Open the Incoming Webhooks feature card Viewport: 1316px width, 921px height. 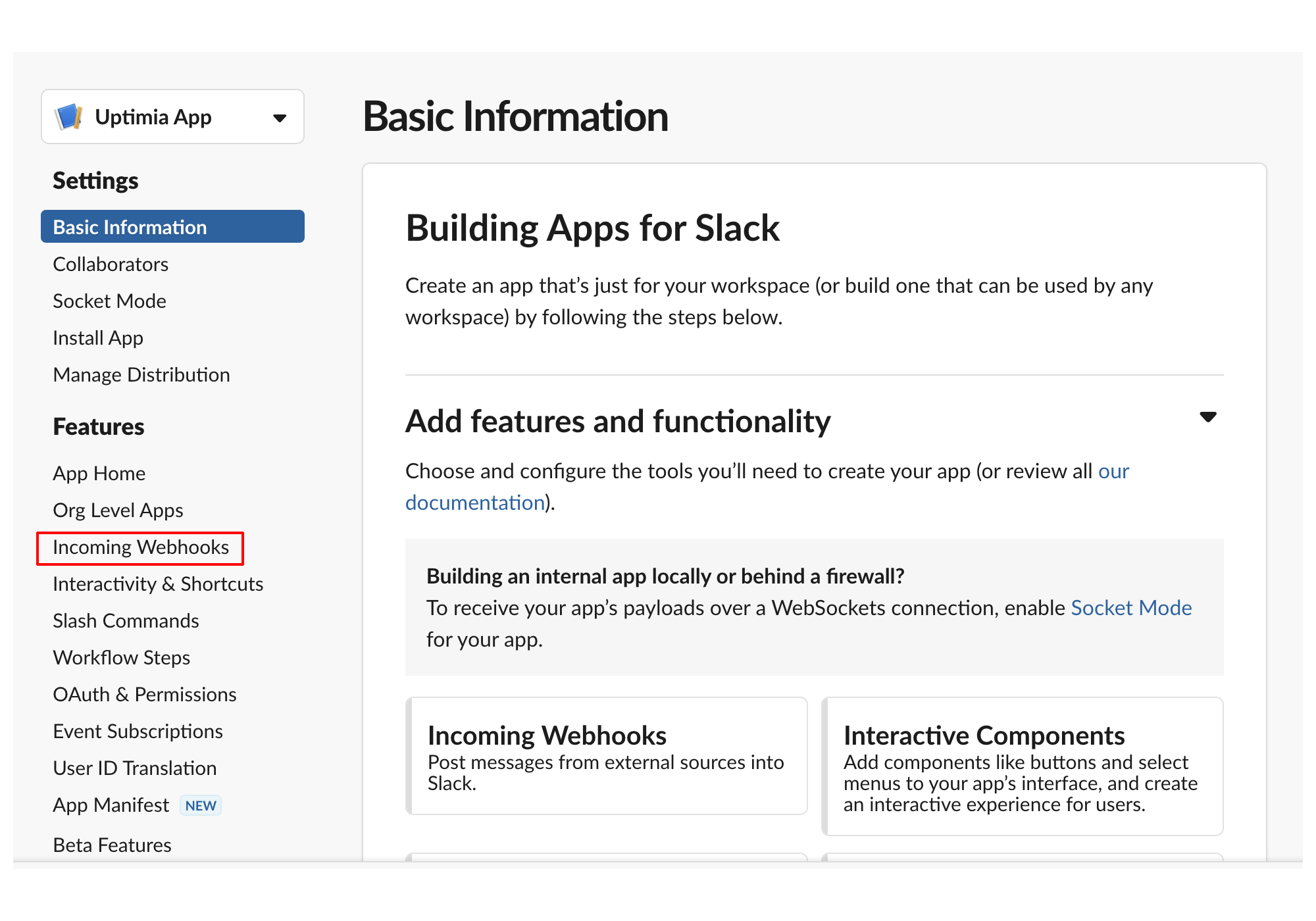[x=607, y=756]
